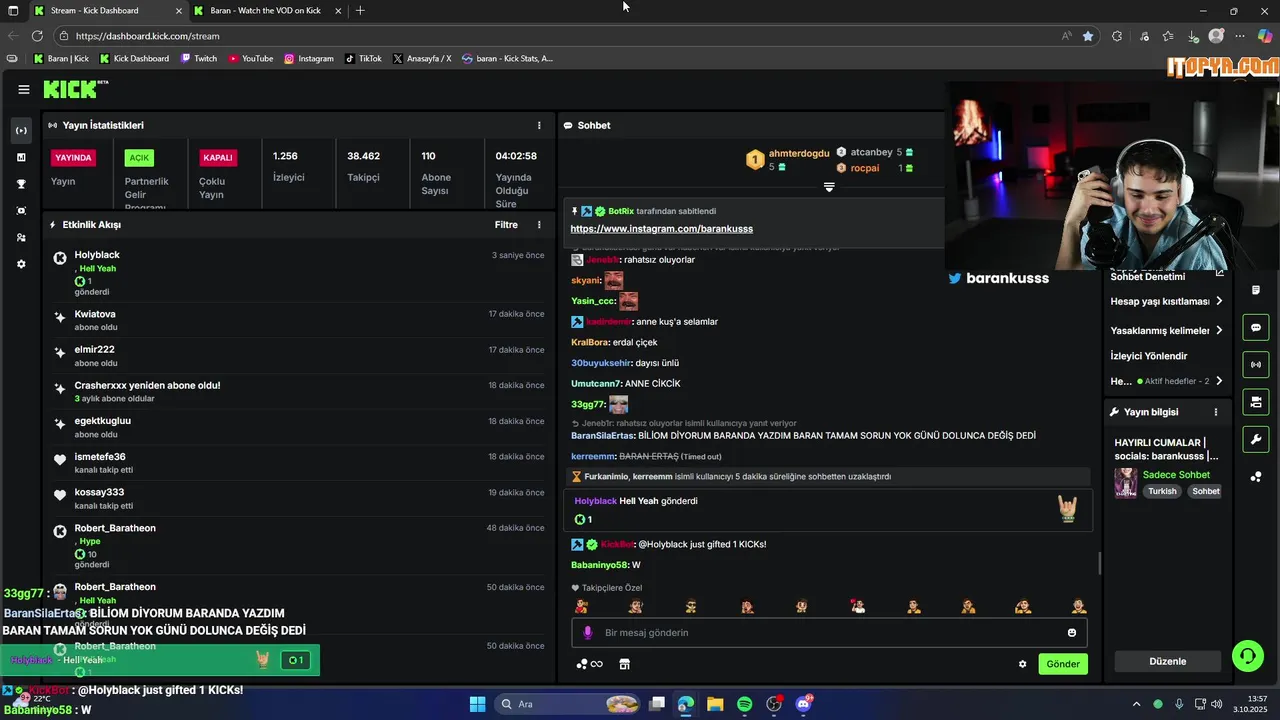Image resolution: width=1280 pixels, height=720 pixels.
Task: Open chat settings gear near Gönder
Action: (x=1022, y=664)
